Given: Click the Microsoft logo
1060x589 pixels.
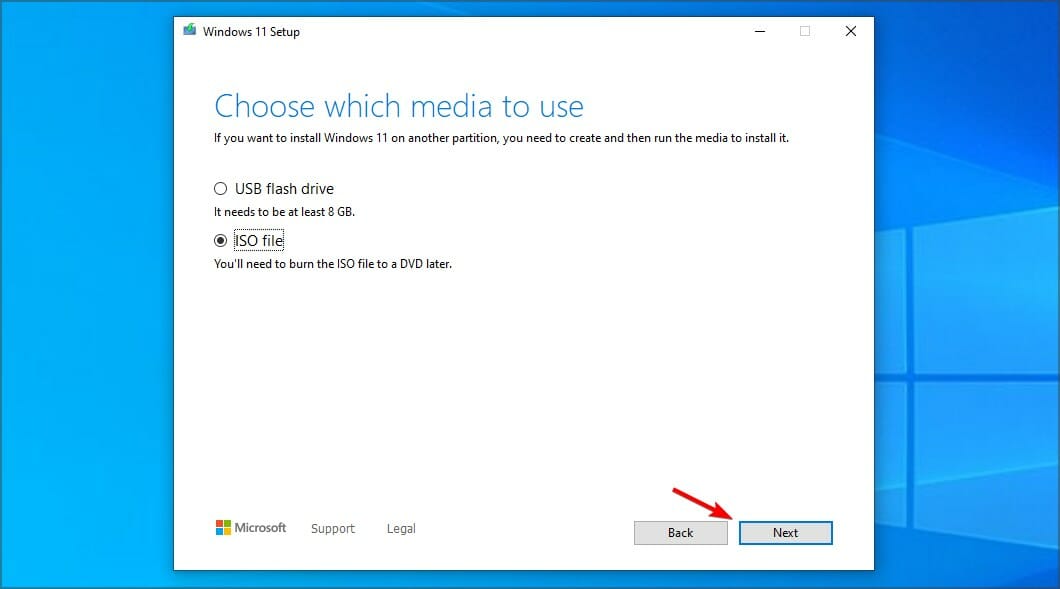Looking at the screenshot, I should click(x=251, y=527).
